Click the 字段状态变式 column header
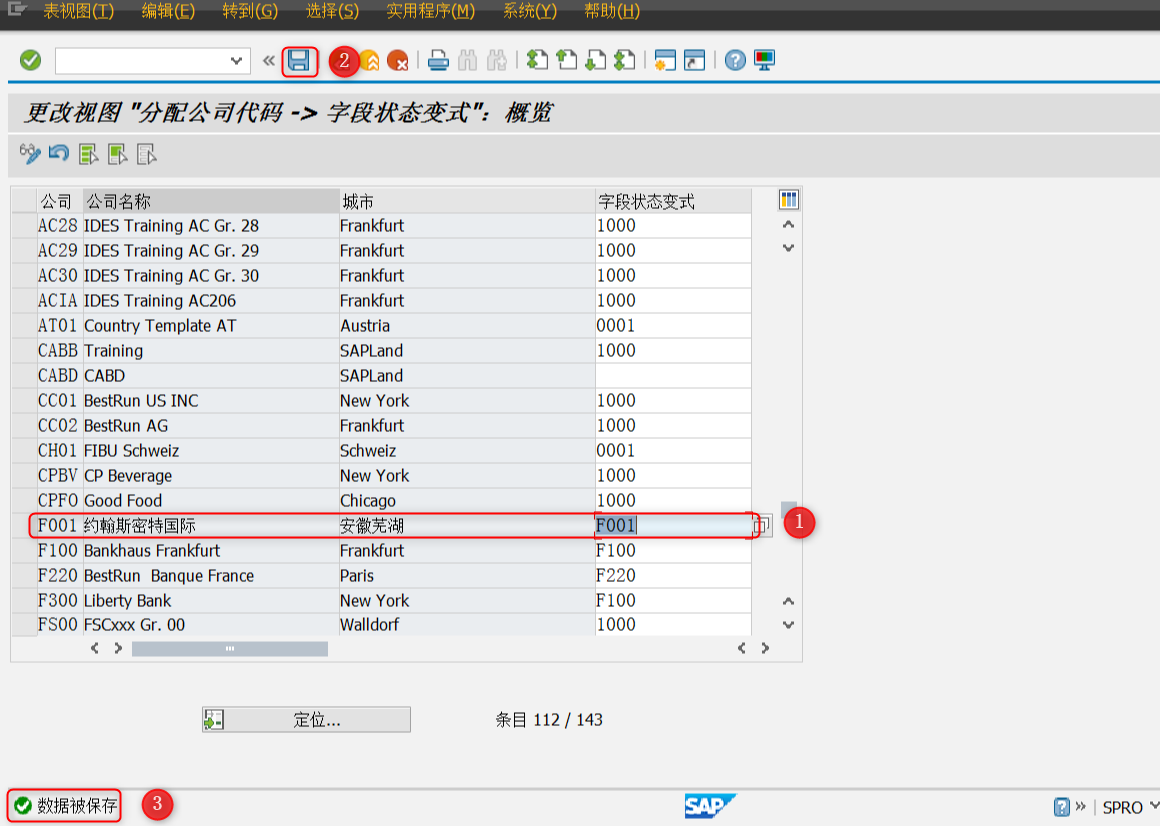The width and height of the screenshot is (1160, 826). pos(673,201)
